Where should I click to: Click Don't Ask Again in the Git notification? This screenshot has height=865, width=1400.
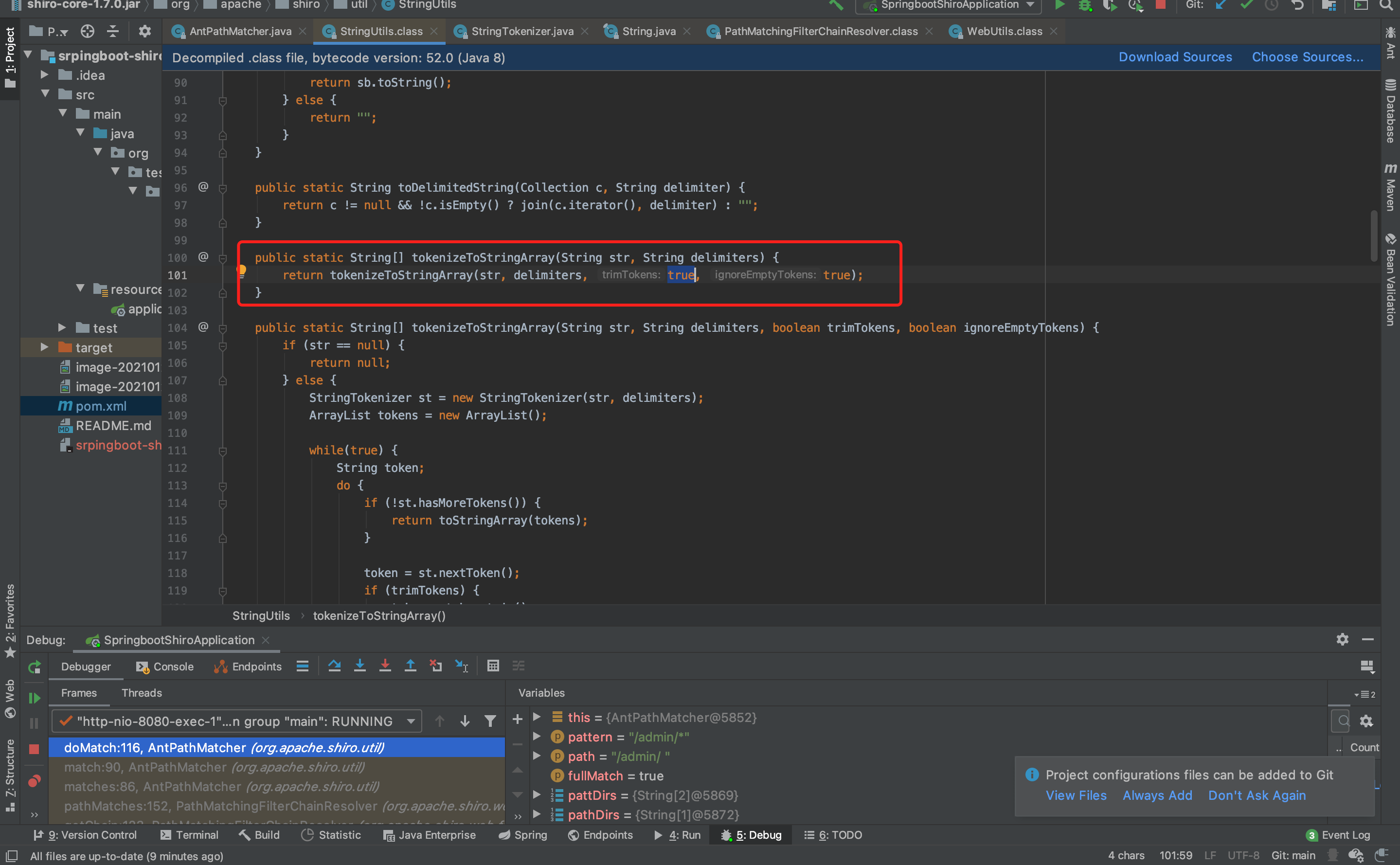tap(1256, 795)
